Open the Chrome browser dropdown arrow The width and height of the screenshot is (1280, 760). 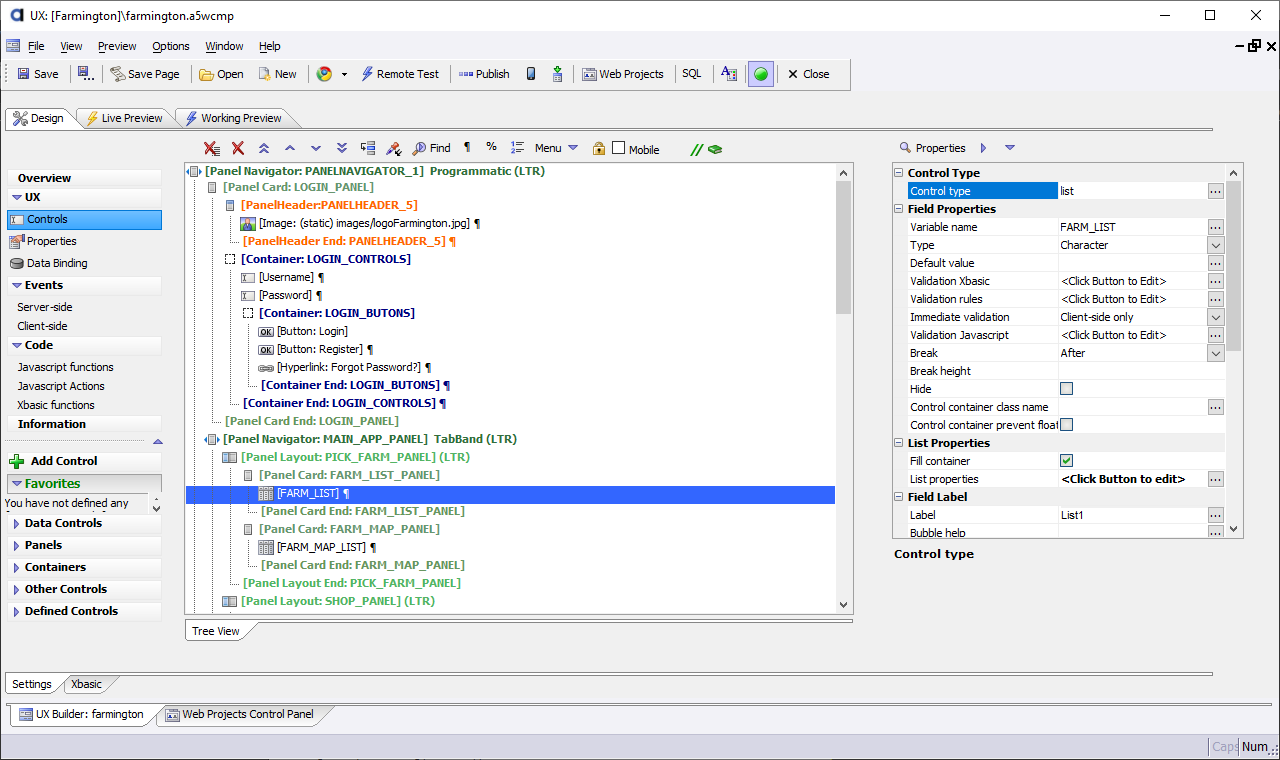344,74
